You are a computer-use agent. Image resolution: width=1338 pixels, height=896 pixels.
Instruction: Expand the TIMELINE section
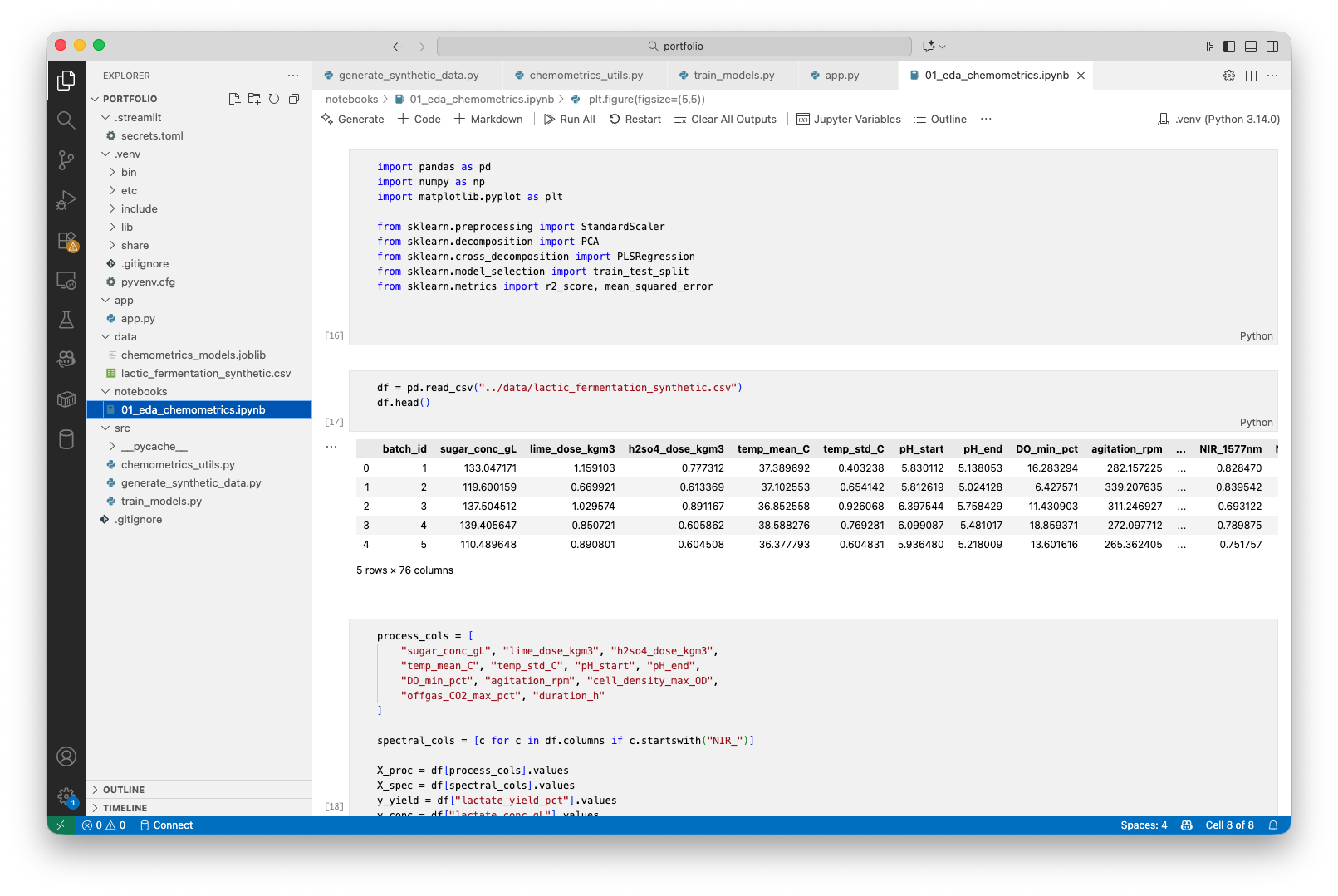pyautogui.click(x=125, y=808)
